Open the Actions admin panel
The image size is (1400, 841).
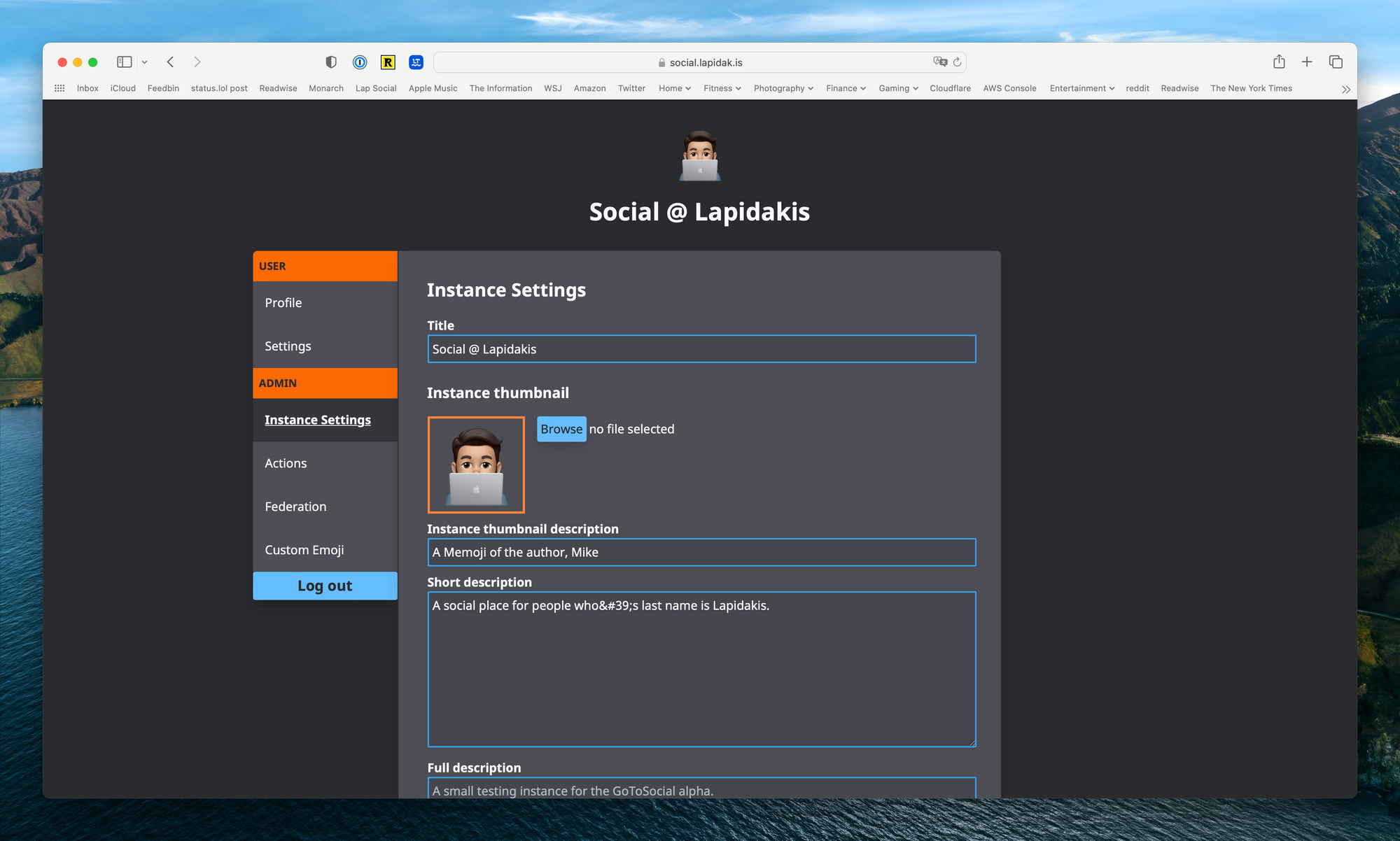click(285, 462)
